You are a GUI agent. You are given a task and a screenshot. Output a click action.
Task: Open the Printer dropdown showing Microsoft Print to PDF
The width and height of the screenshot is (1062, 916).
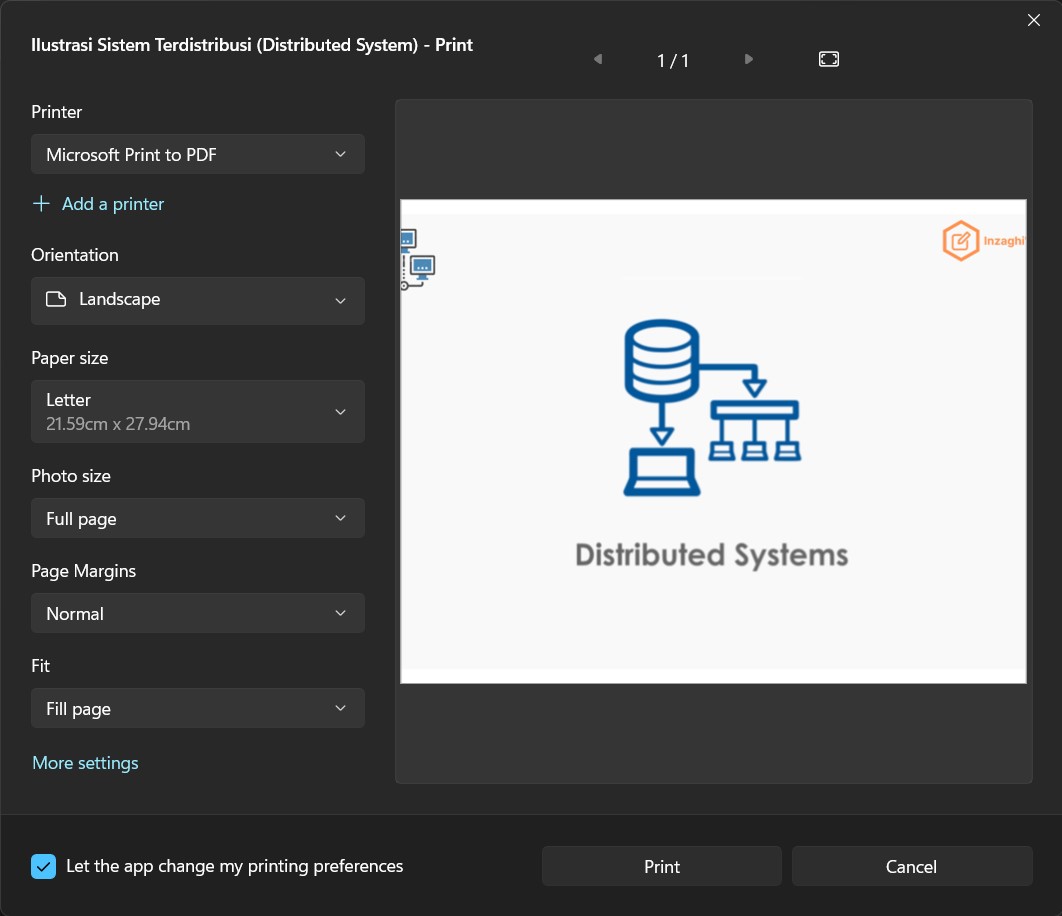click(198, 154)
